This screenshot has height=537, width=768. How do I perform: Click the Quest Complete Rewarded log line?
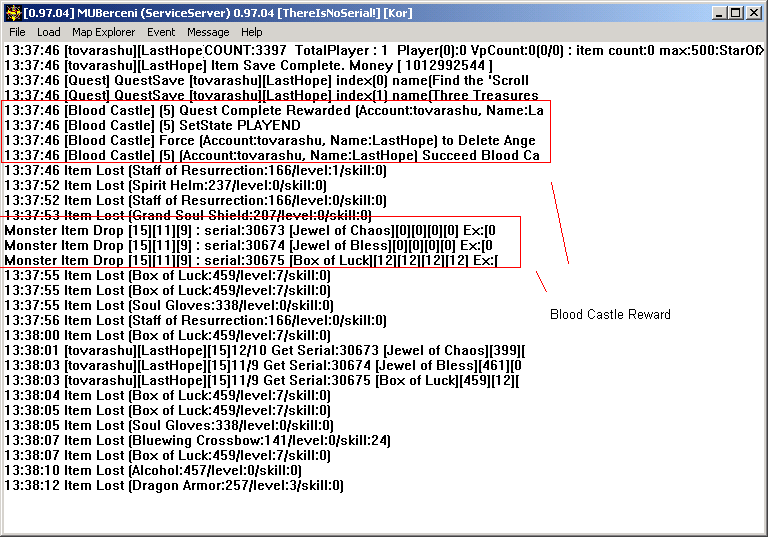click(274, 110)
